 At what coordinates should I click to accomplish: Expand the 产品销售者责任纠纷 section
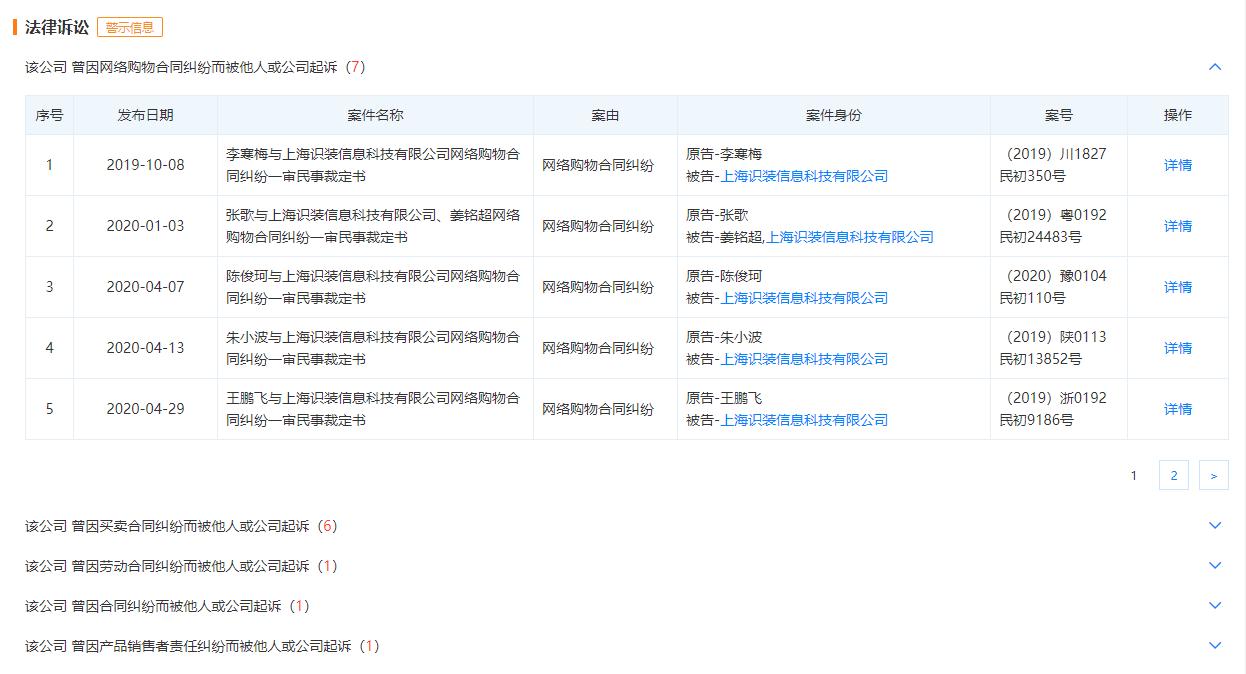[x=1215, y=646]
